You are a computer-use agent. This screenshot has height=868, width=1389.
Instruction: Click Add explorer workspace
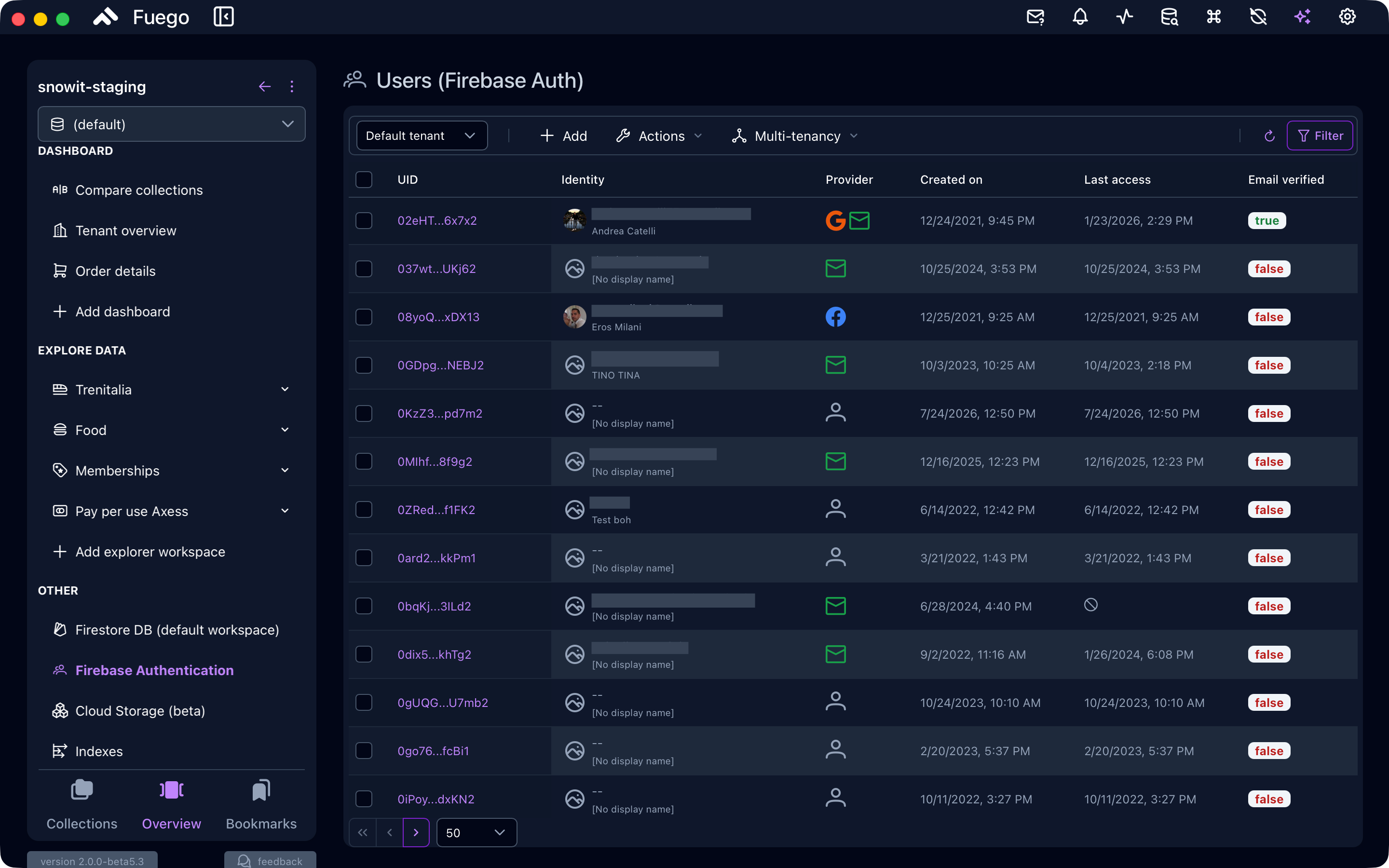point(139,552)
